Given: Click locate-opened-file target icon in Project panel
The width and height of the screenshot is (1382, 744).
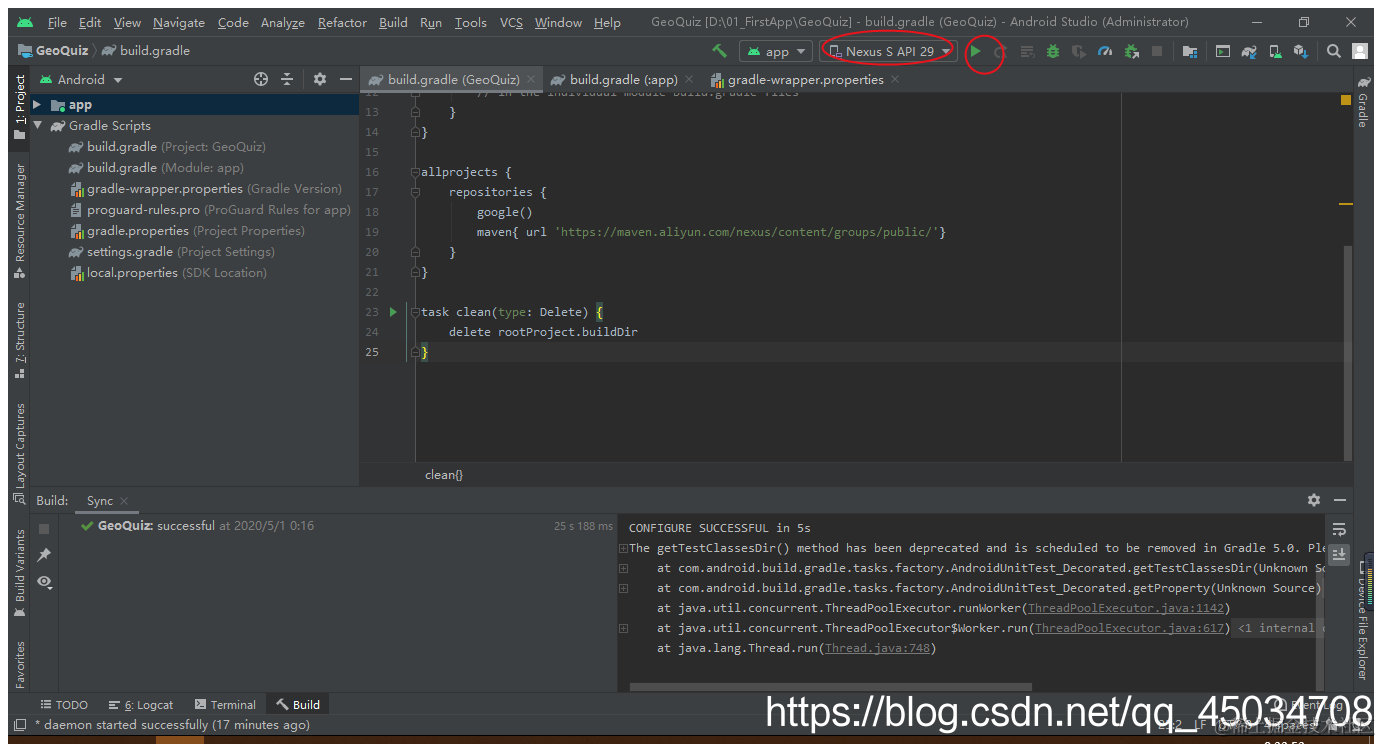Looking at the screenshot, I should 261,79.
